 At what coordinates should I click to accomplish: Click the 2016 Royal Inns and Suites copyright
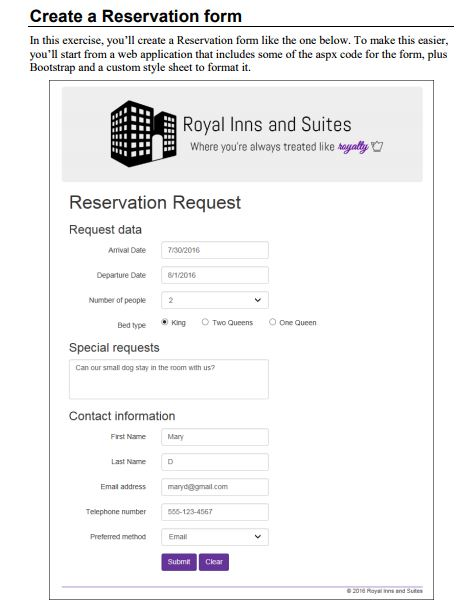click(384, 591)
